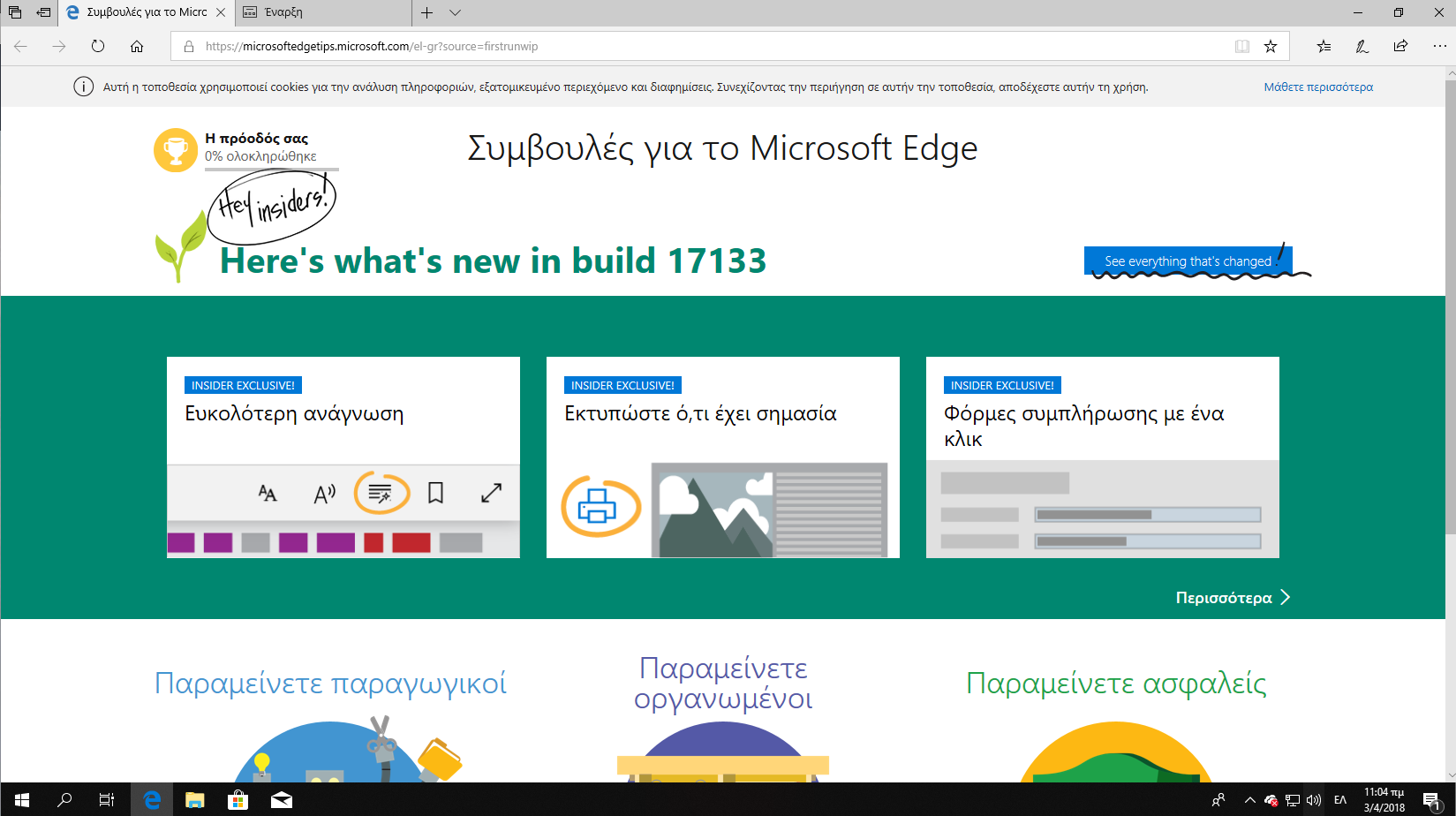The width and height of the screenshot is (1456, 816).
Task: Click the Here's what's new in build 17133 heading
Action: click(x=493, y=261)
